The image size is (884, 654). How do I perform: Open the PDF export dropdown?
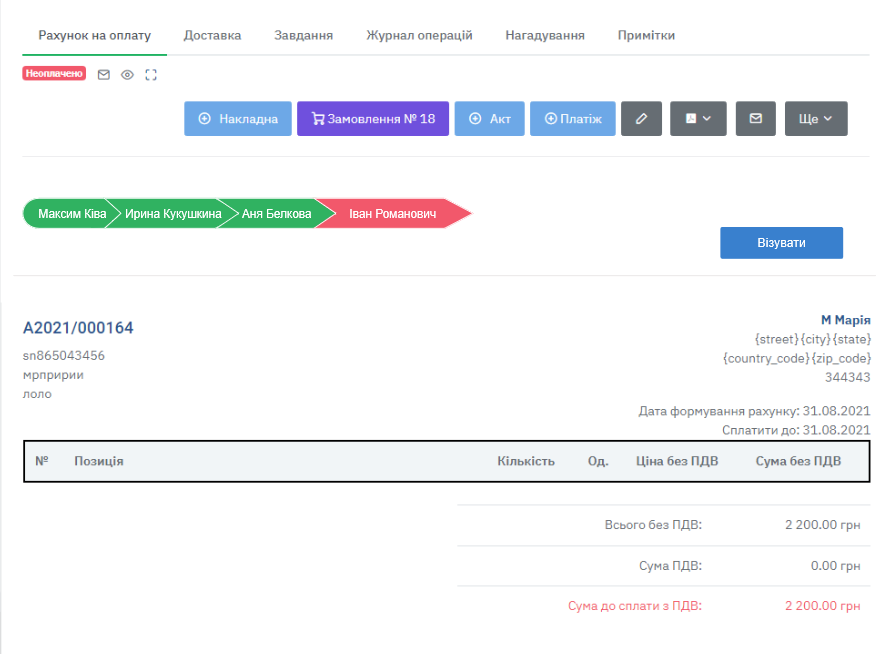(x=697, y=119)
